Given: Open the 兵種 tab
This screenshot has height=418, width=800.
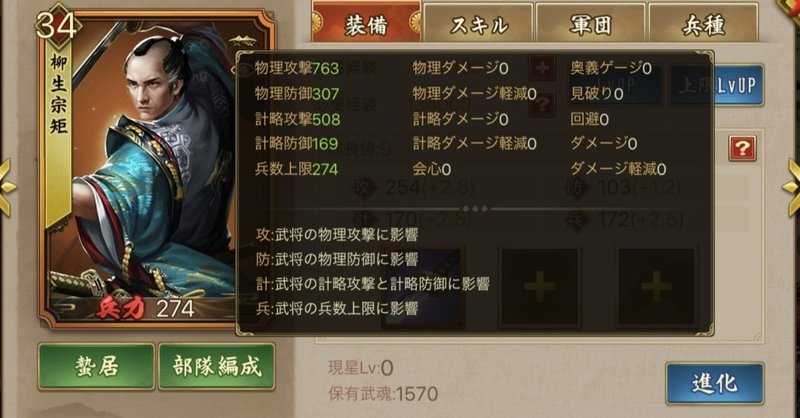Looking at the screenshot, I should [x=703, y=23].
